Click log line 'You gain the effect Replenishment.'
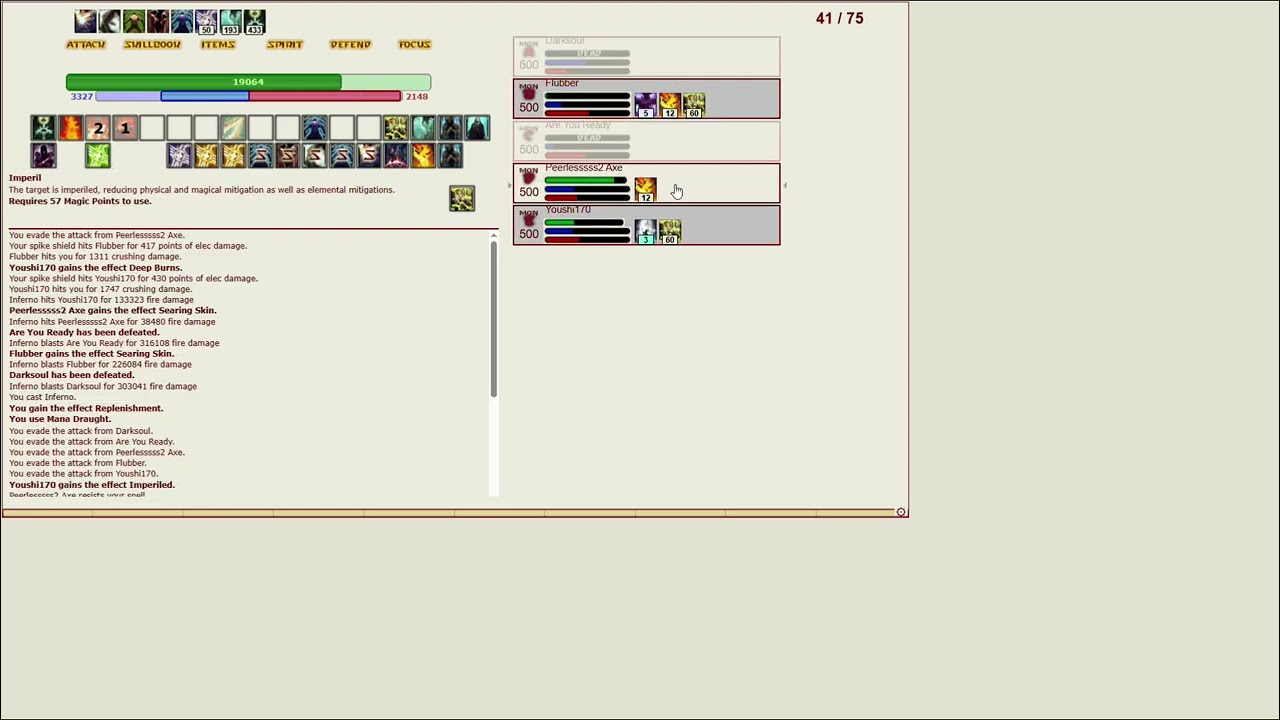Viewport: 1280px width, 720px height. (x=86, y=408)
